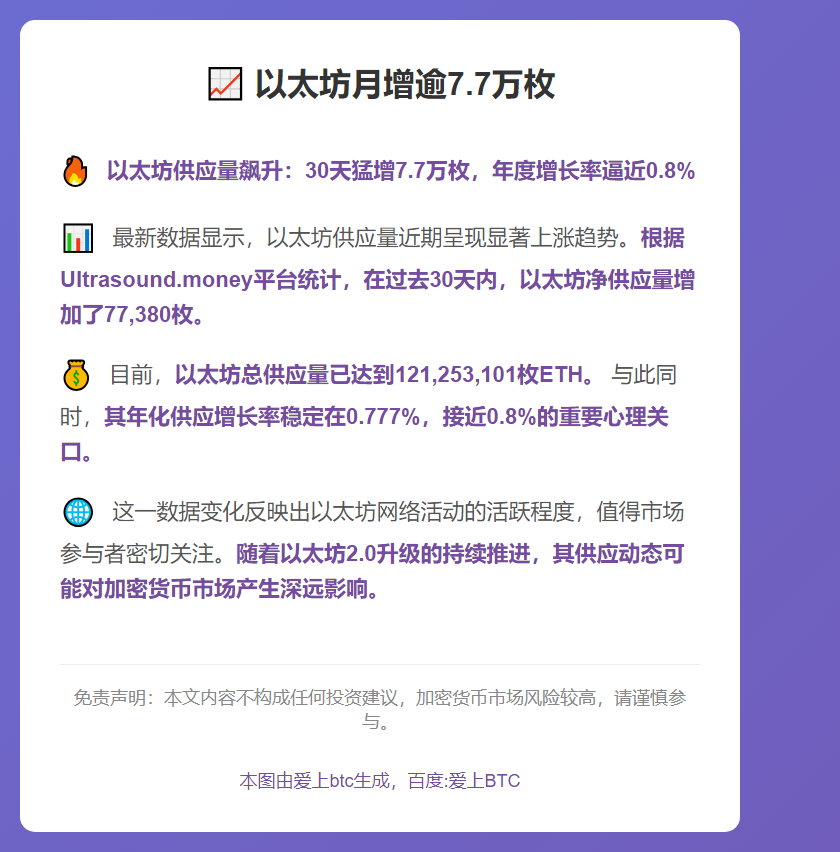Screen dimensions: 840x852
Task: Click the rising chart emoji in the title
Action: pyautogui.click(x=224, y=84)
